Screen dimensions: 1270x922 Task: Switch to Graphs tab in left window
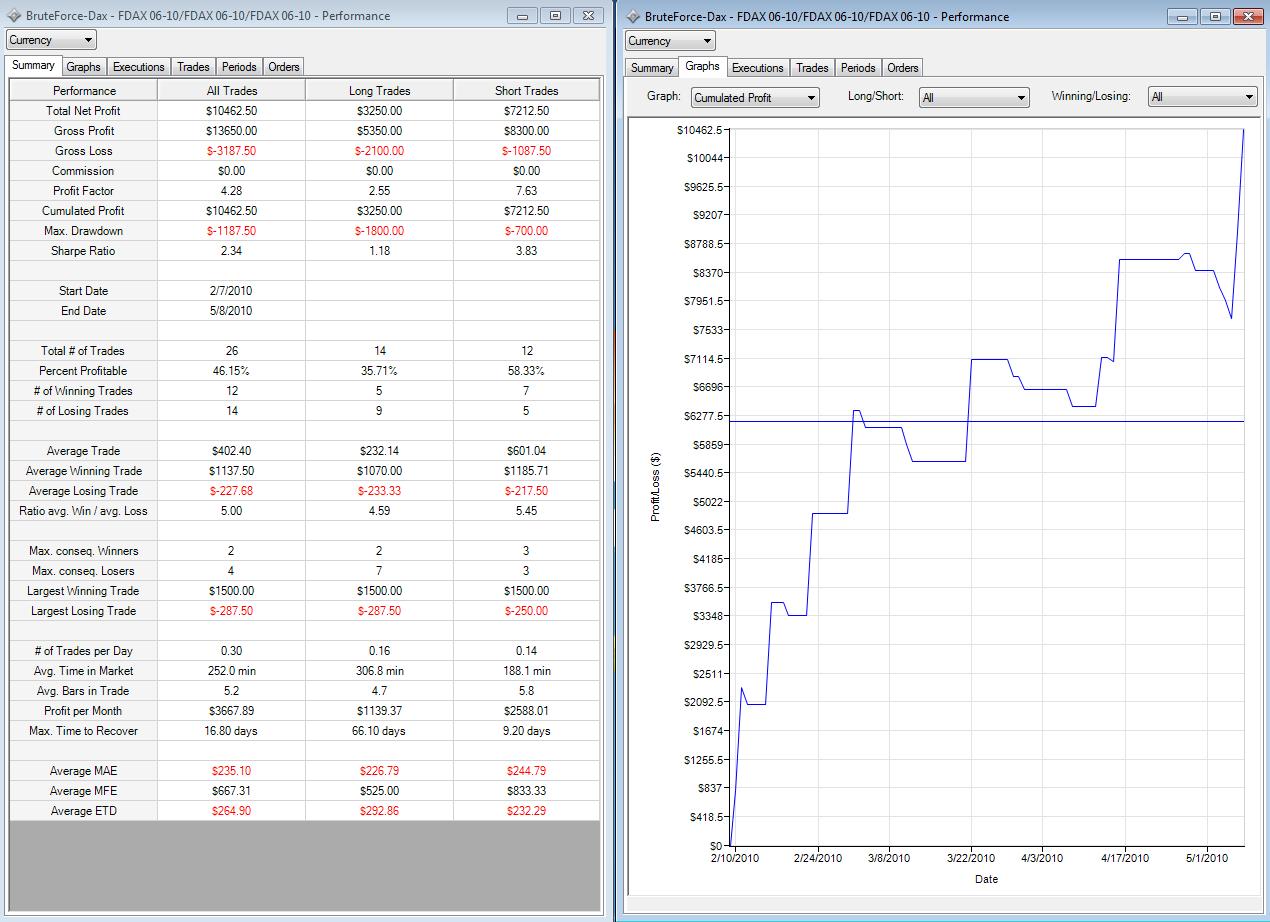point(84,67)
